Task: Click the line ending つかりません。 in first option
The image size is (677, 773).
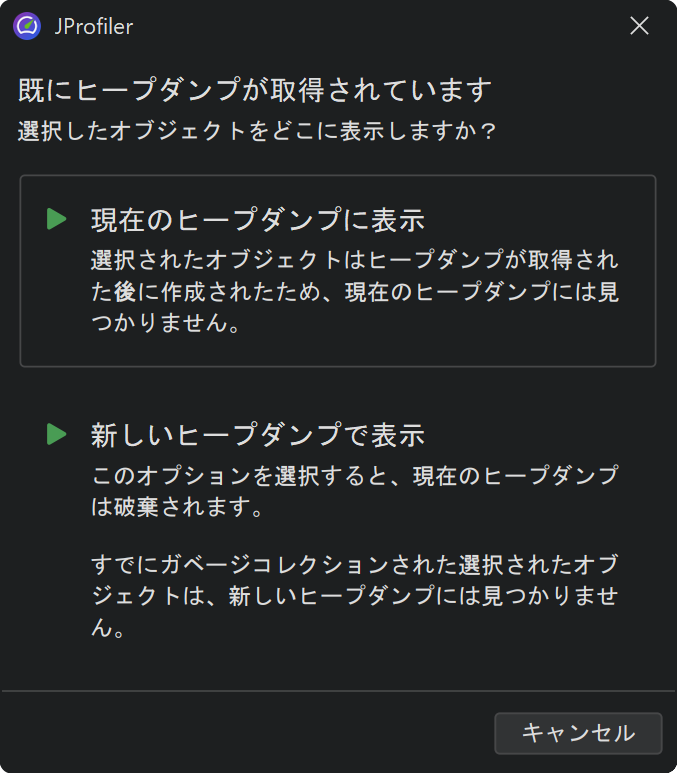Action: 165,326
